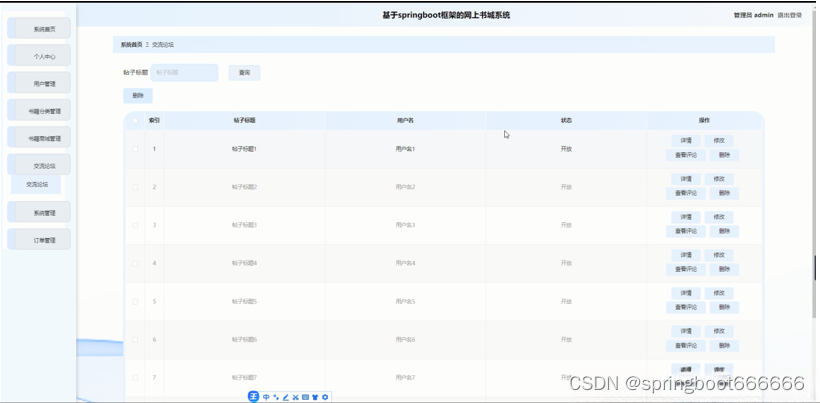Click 删除 in the 帖子标题5 row
820x403 pixels.
724,307
